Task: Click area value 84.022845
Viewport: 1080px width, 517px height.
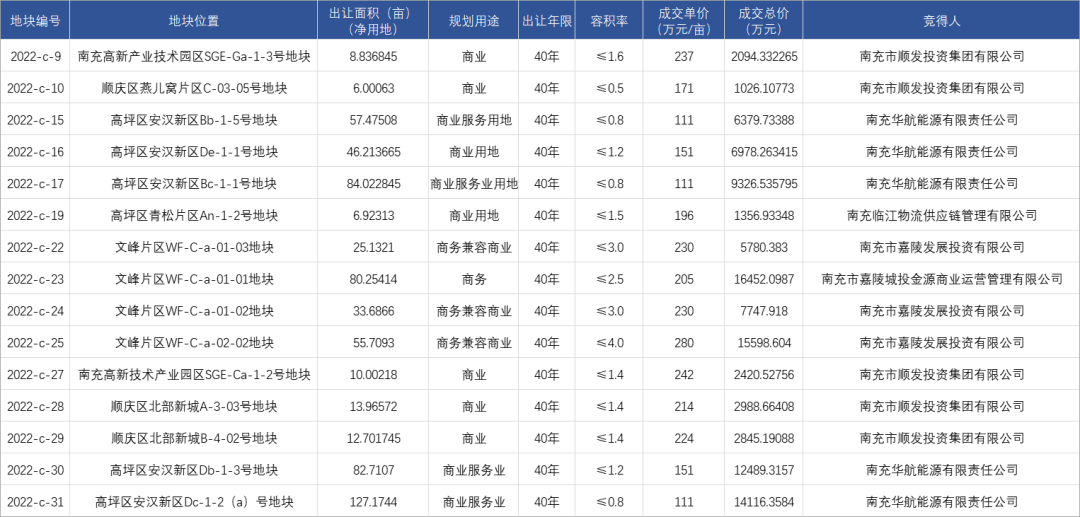Action: point(373,184)
